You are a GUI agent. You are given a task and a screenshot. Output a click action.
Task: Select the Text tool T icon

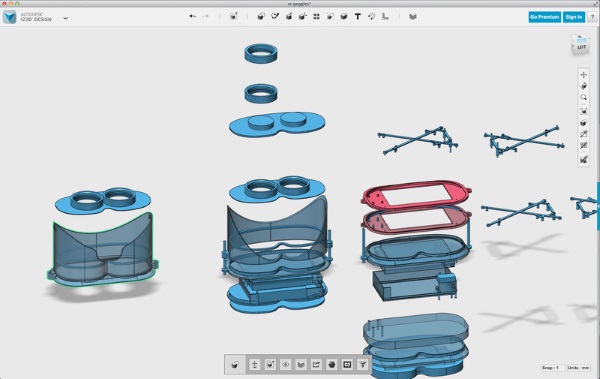pos(358,16)
